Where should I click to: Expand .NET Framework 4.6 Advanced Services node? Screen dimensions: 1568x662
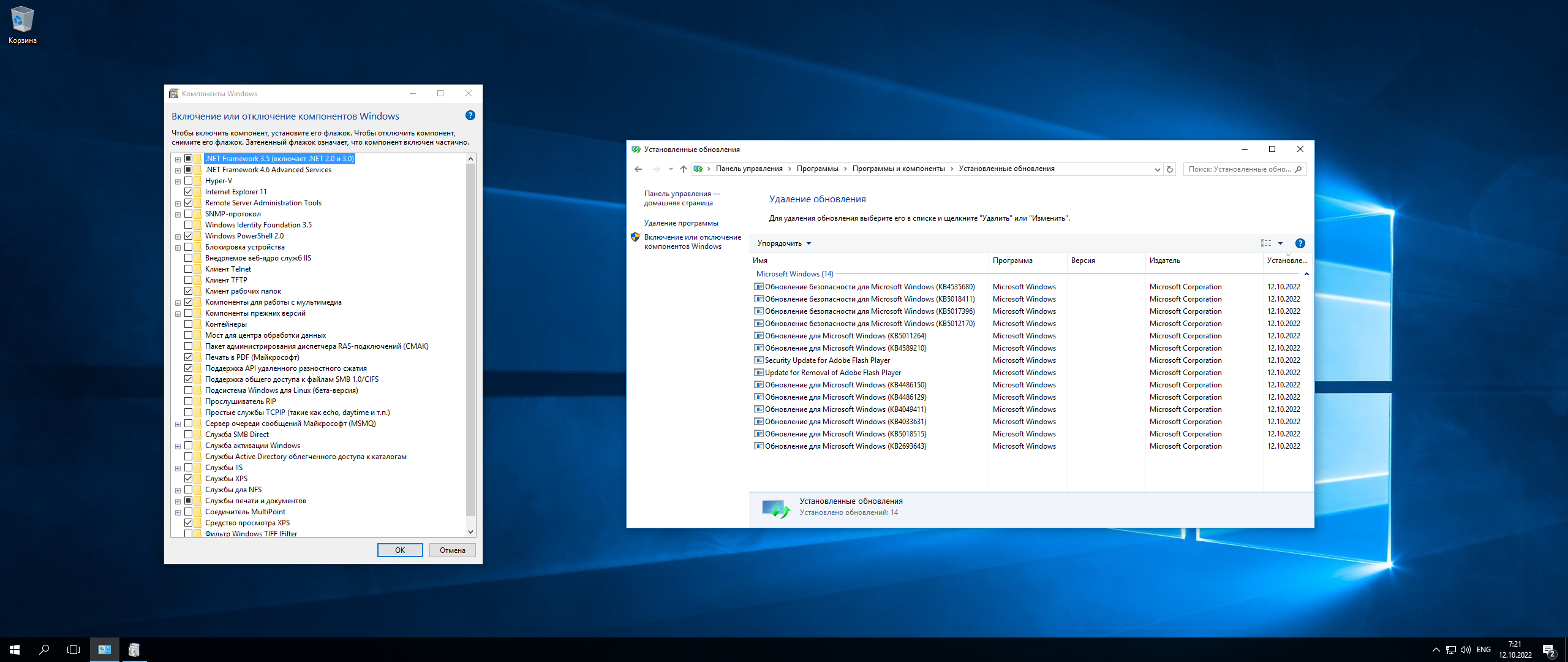click(178, 170)
